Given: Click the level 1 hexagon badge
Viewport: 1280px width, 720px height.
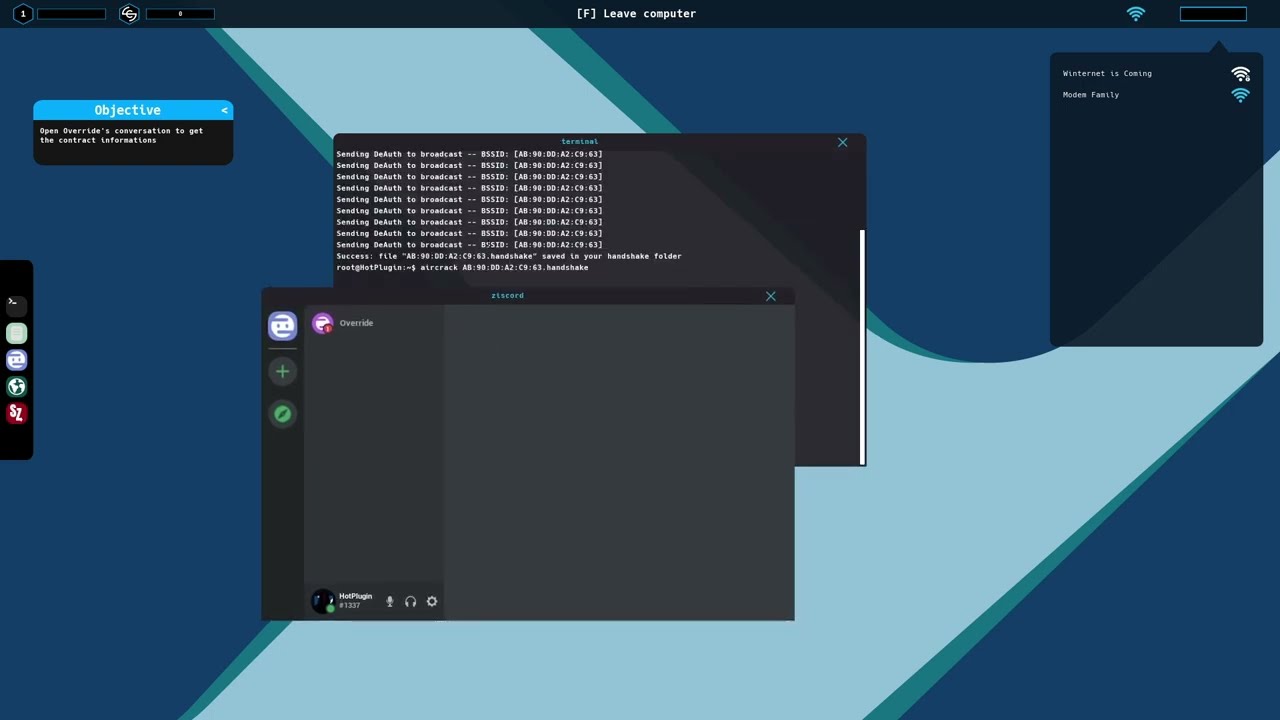Looking at the screenshot, I should pyautogui.click(x=23, y=14).
